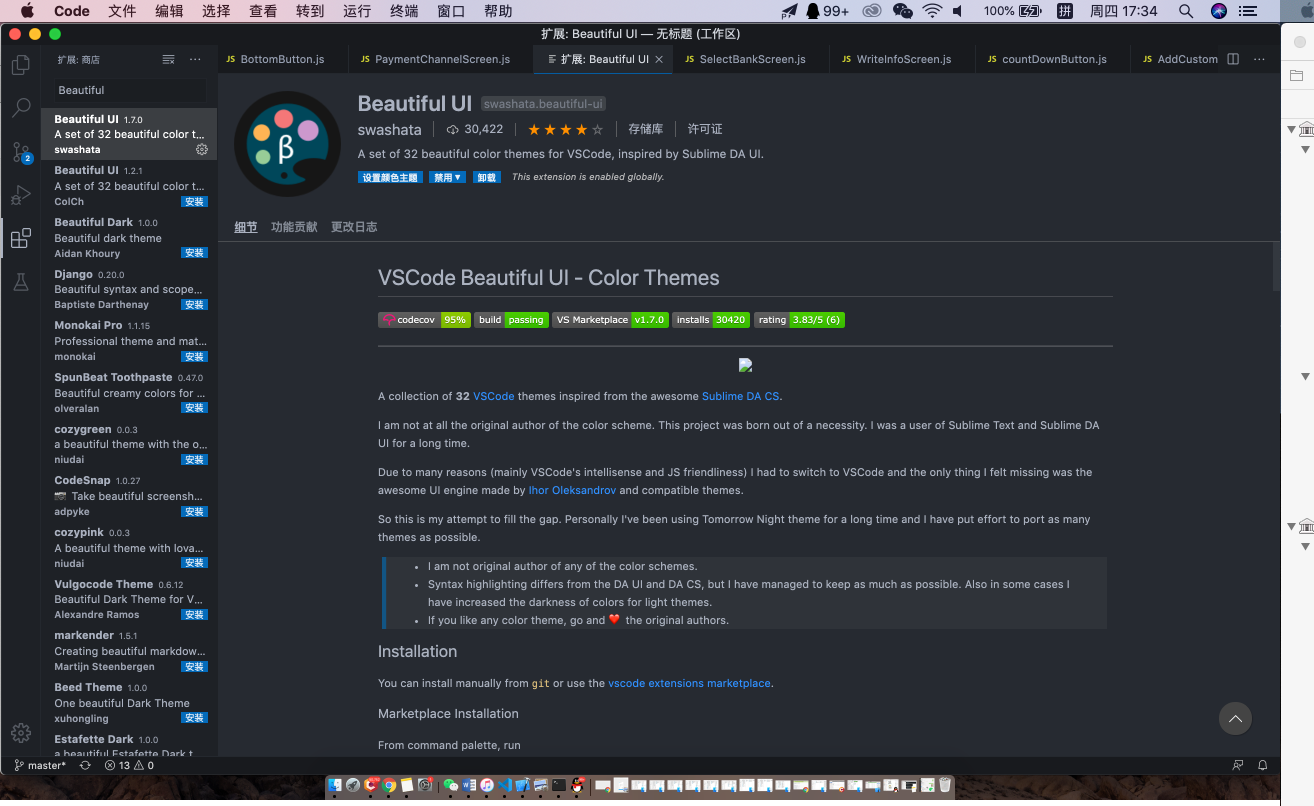This screenshot has height=806, width=1314.
Task: Open the 许可证 license link
Action: [x=705, y=129]
